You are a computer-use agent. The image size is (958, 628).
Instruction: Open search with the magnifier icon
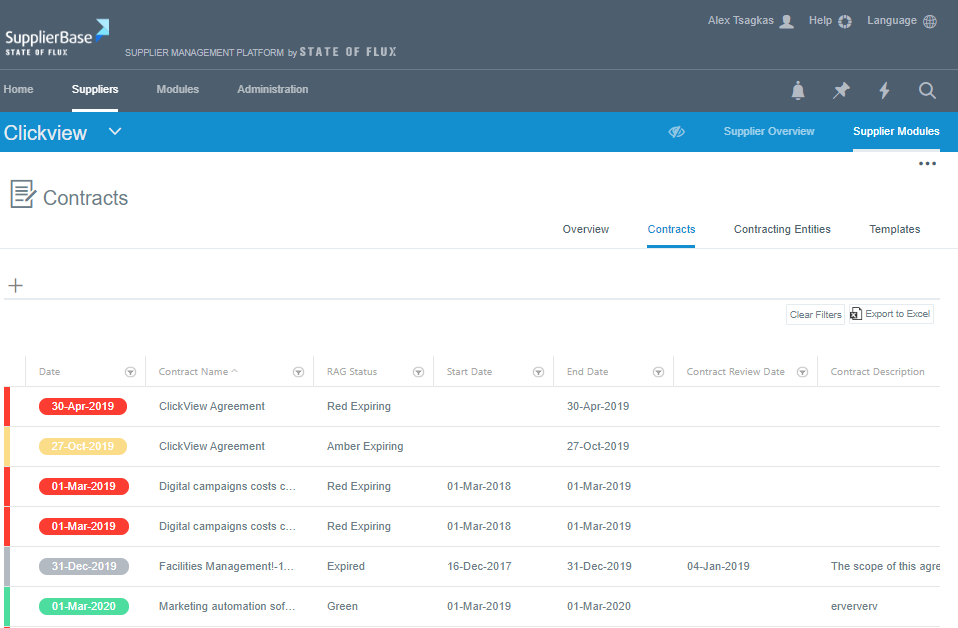click(x=927, y=91)
